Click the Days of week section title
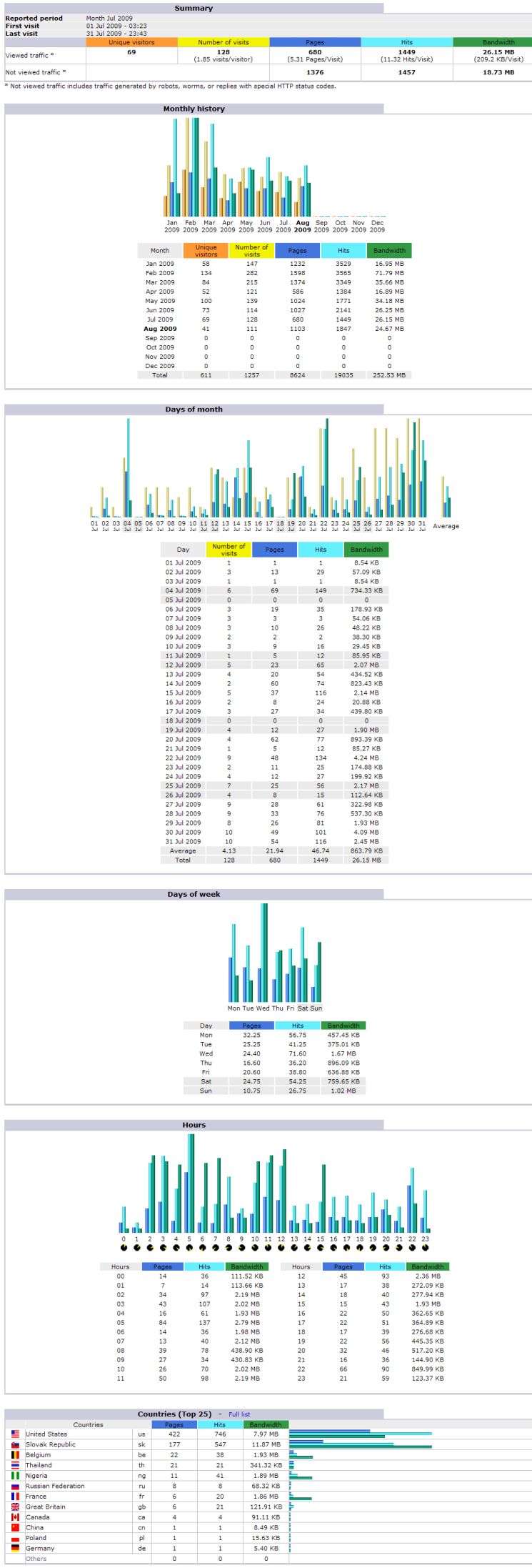532x1568 pixels. [194, 894]
